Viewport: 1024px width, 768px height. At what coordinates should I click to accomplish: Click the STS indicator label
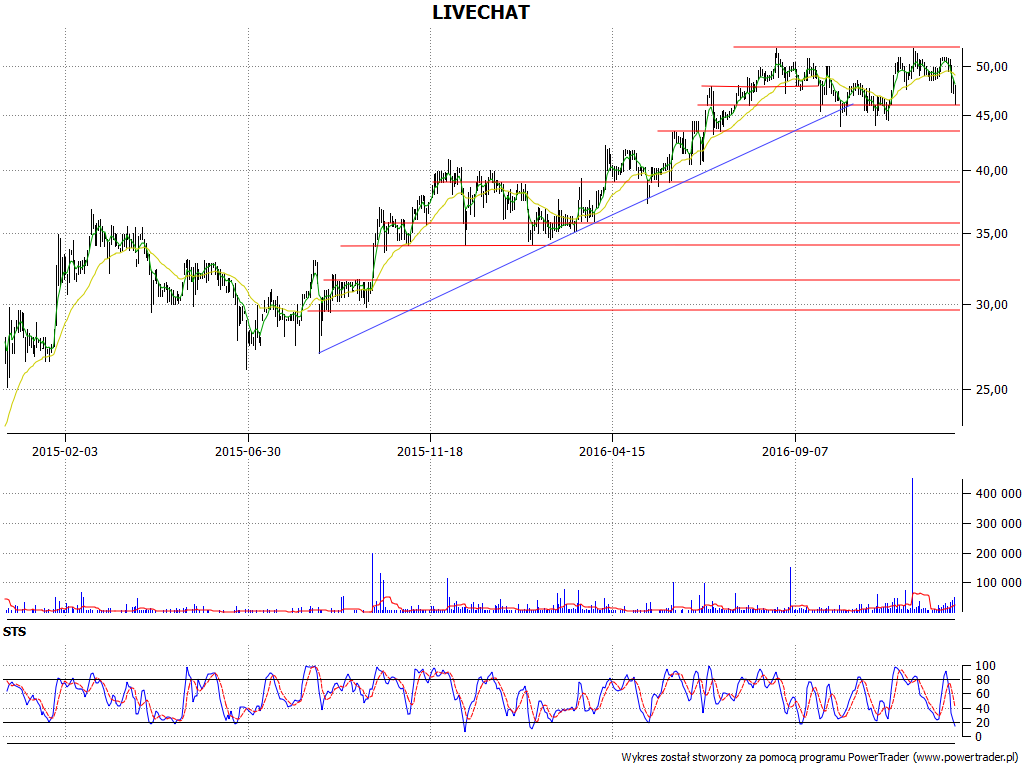point(14,632)
